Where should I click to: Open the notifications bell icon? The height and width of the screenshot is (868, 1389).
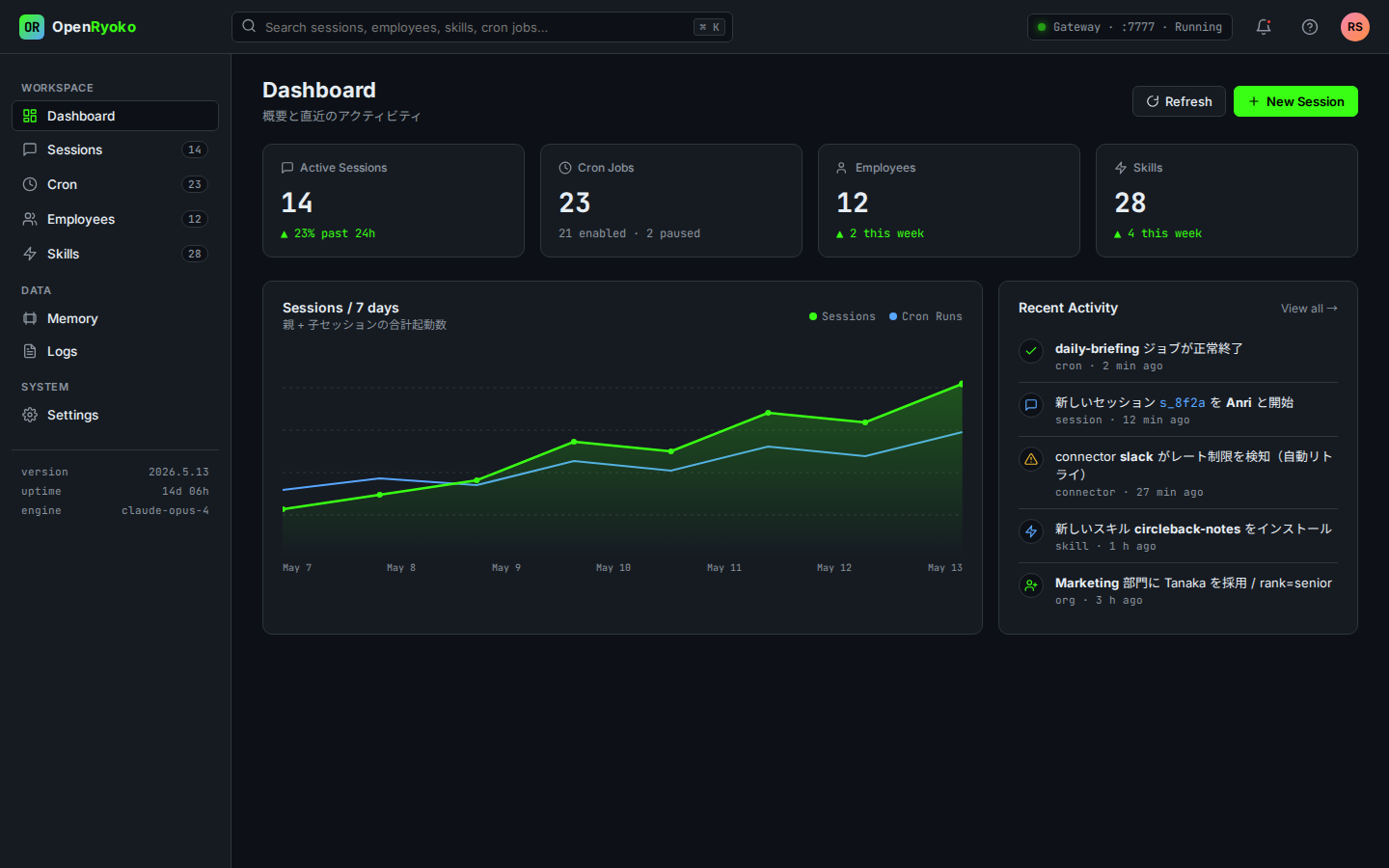click(1263, 27)
